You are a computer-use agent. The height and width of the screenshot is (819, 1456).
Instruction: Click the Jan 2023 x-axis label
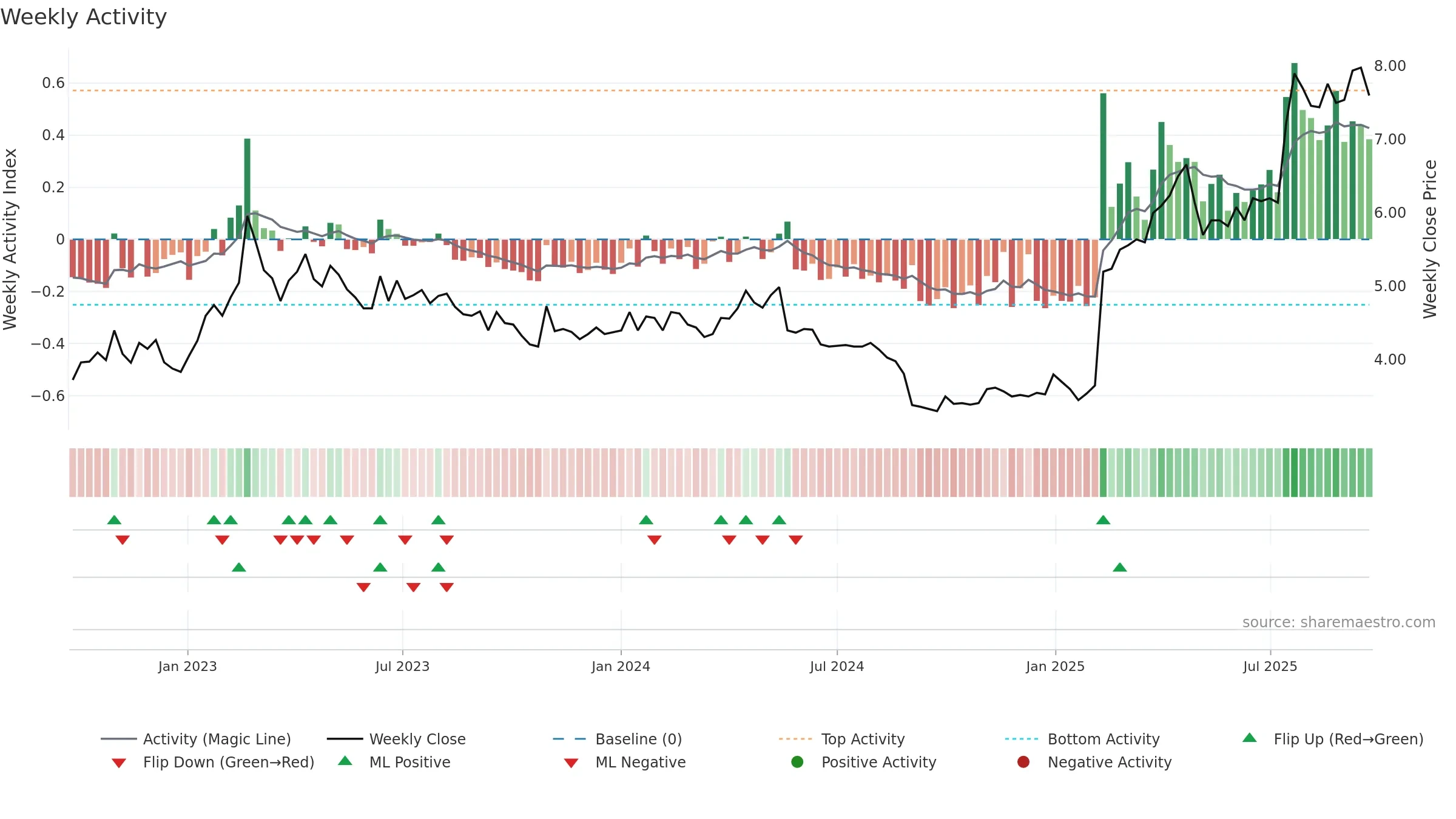(187, 667)
